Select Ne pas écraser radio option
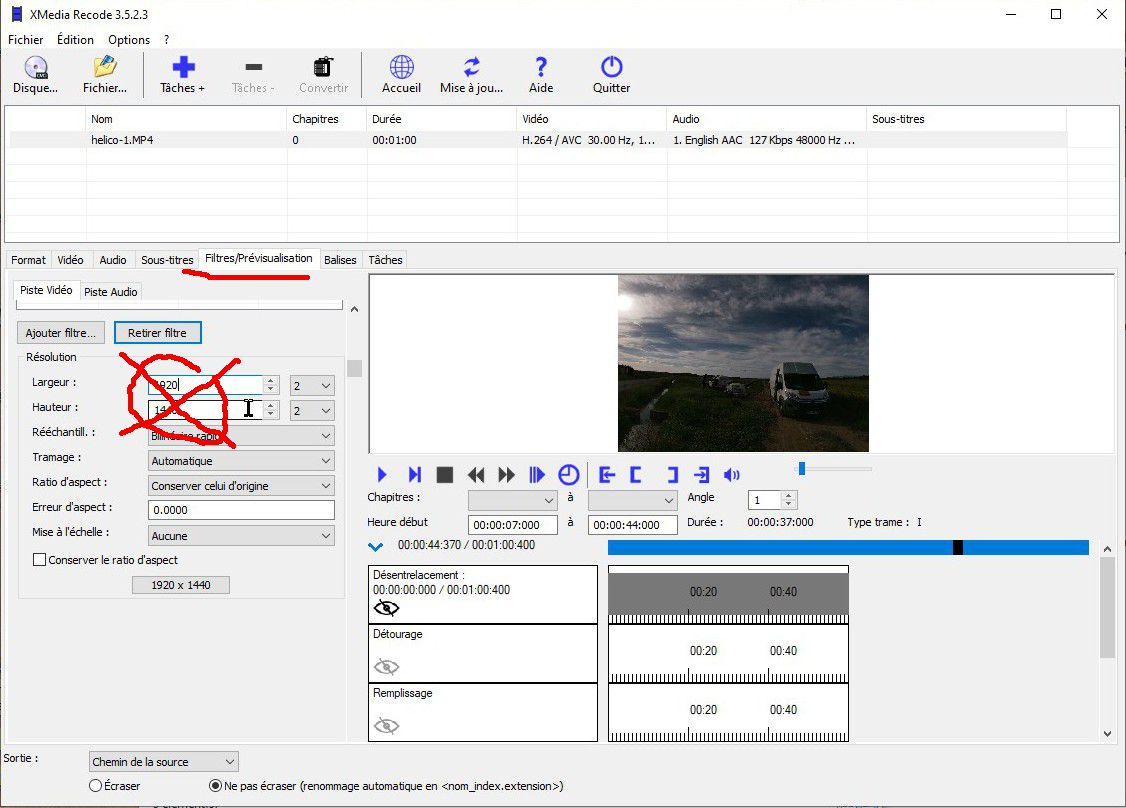The image size is (1126, 808). (x=215, y=786)
